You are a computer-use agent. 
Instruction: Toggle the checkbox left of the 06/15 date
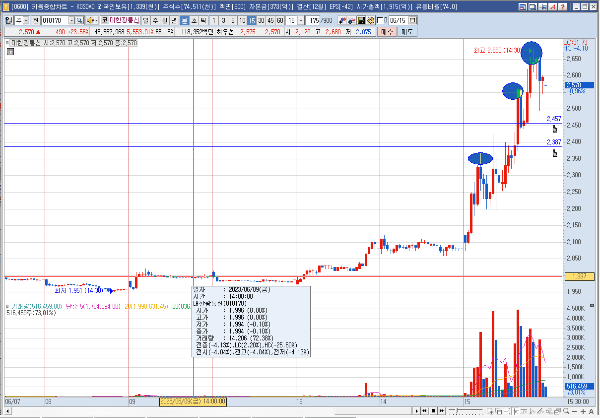click(x=380, y=20)
